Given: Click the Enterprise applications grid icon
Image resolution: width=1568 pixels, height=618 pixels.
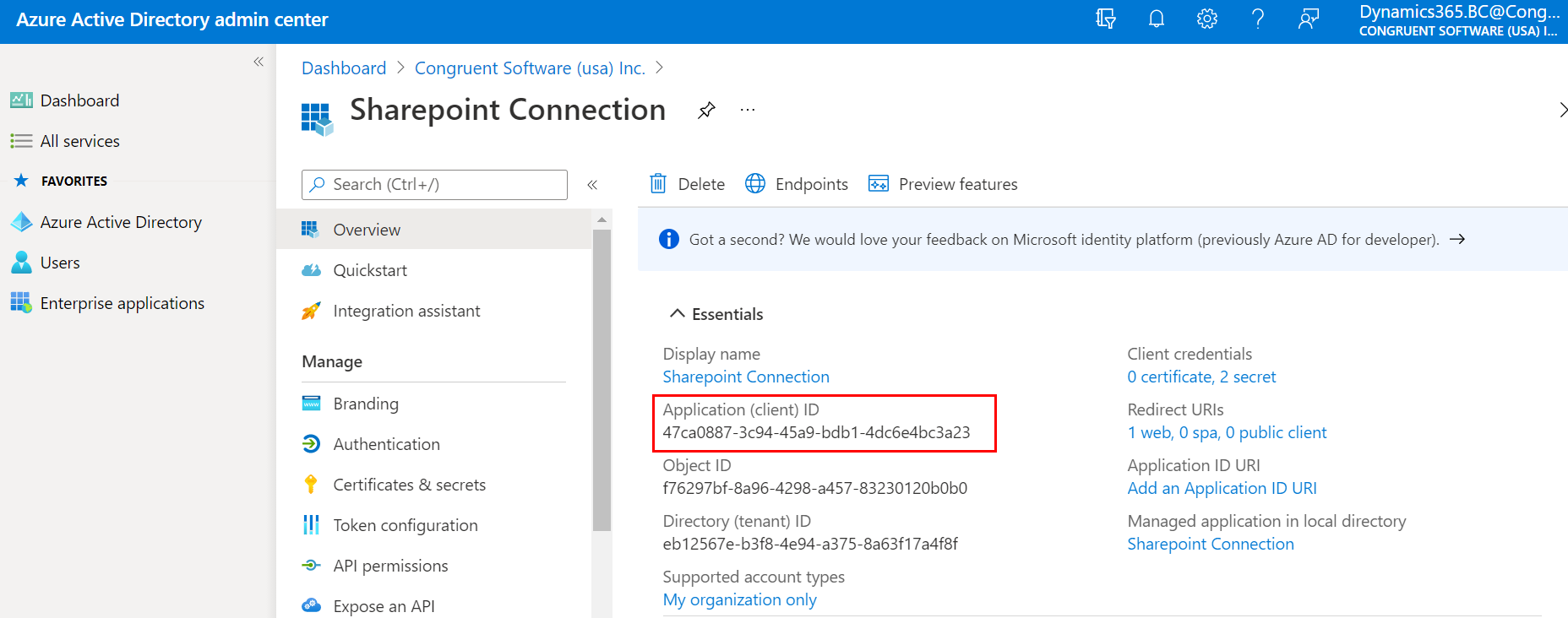Looking at the screenshot, I should [21, 303].
